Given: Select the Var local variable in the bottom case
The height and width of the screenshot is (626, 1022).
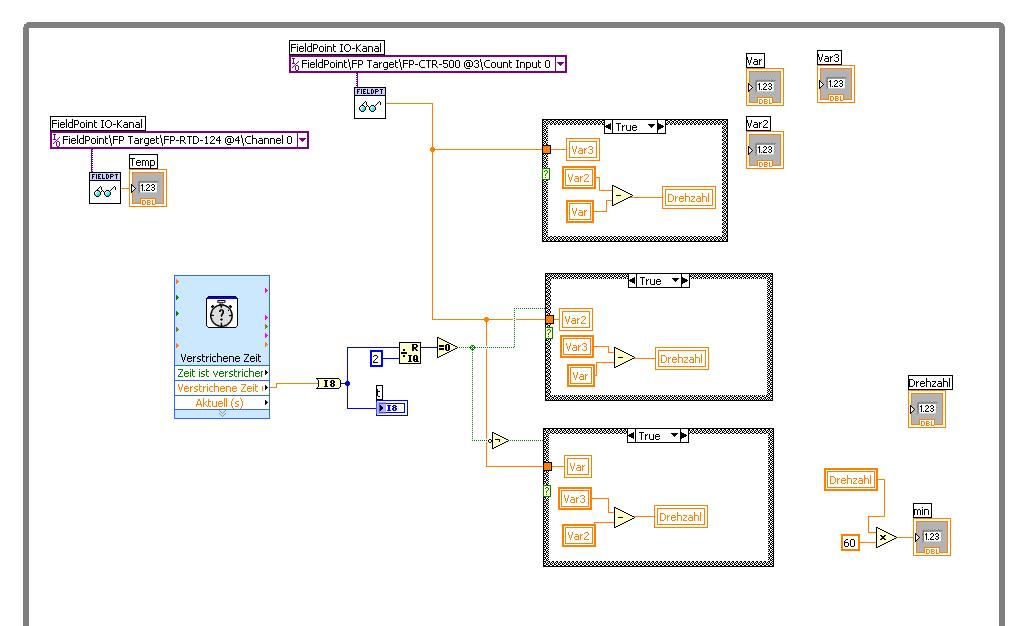Looking at the screenshot, I should 577,467.
